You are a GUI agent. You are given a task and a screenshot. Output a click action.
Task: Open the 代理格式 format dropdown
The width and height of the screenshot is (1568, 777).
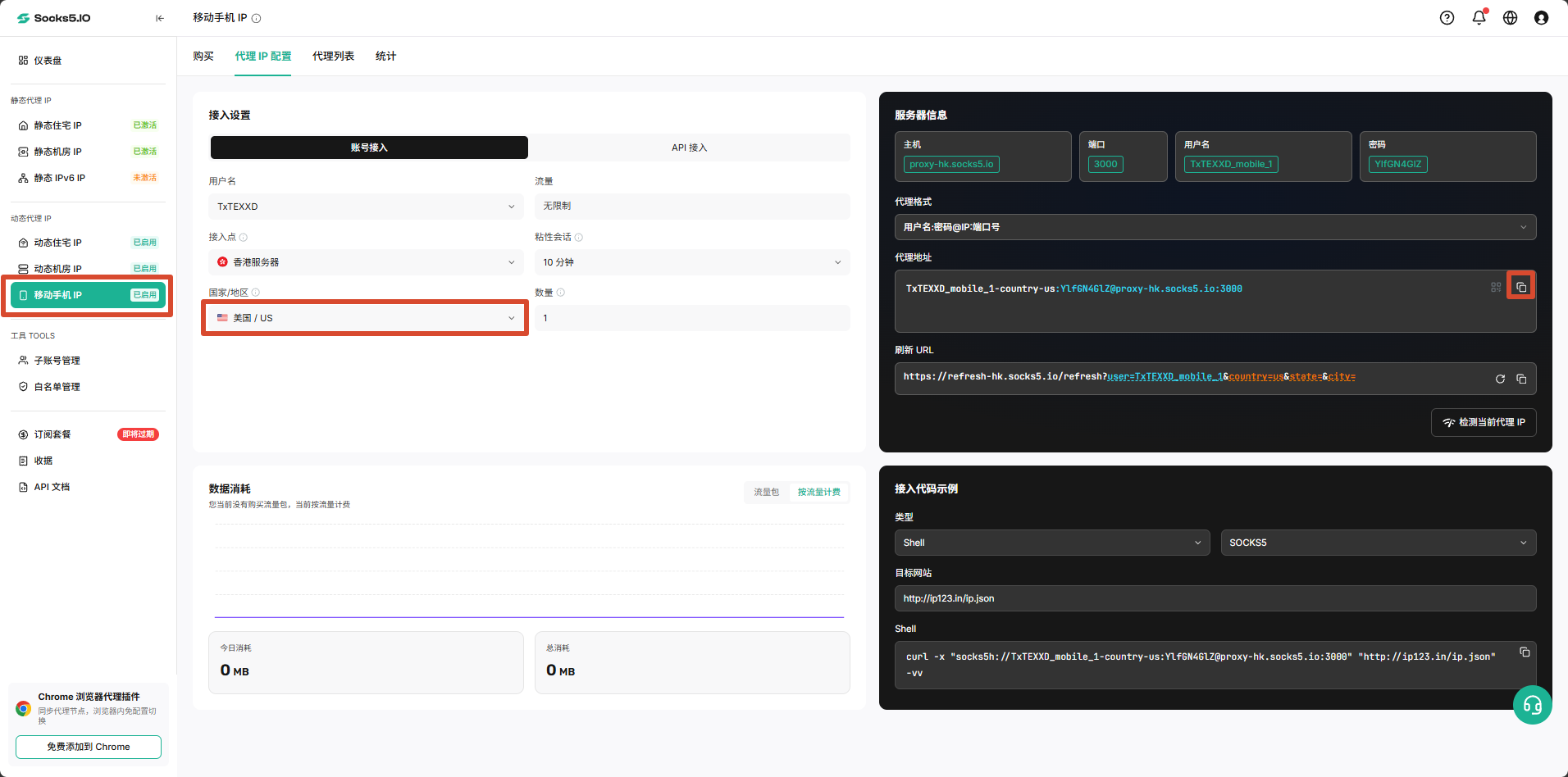point(1215,227)
